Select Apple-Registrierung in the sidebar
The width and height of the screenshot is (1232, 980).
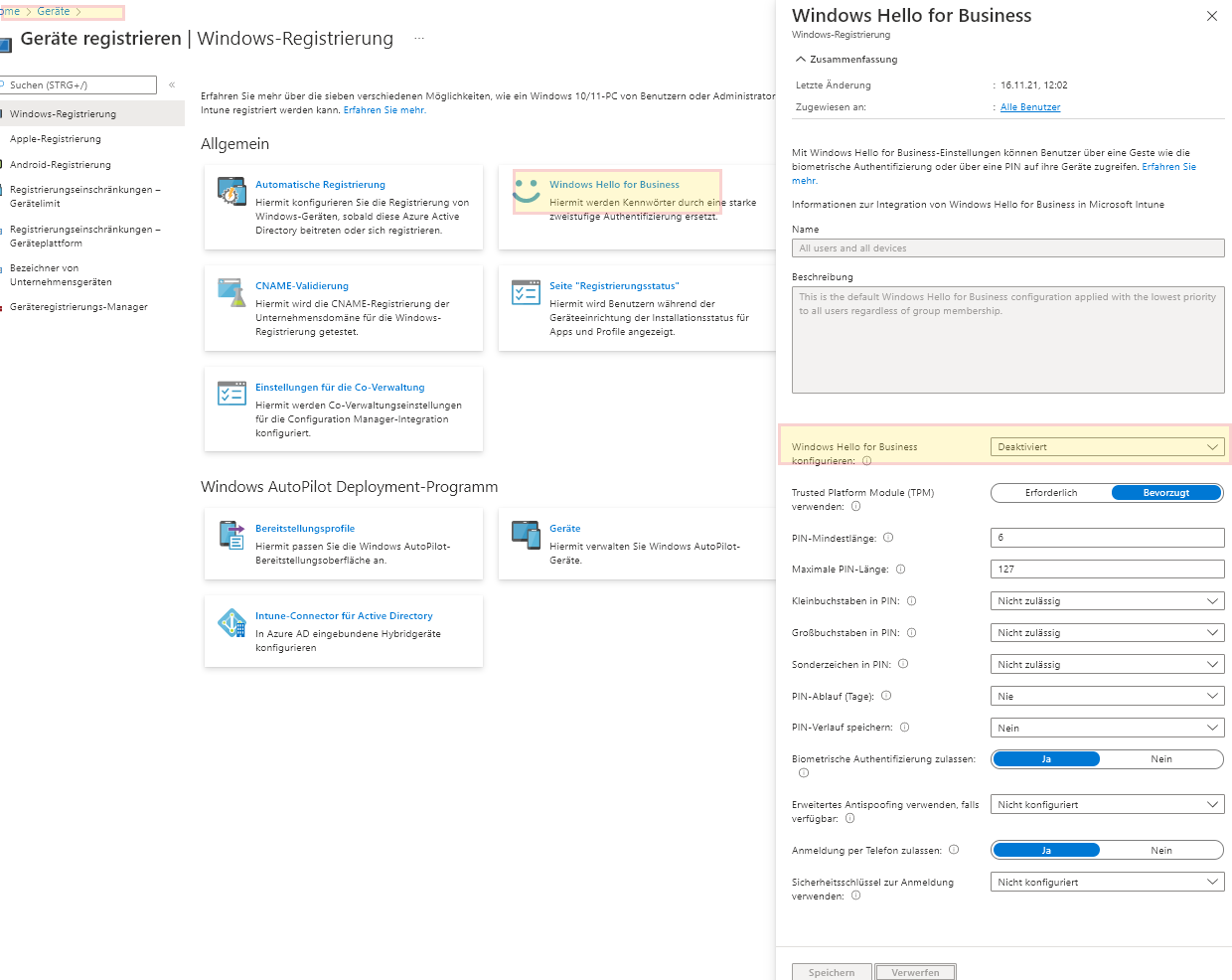tap(56, 139)
